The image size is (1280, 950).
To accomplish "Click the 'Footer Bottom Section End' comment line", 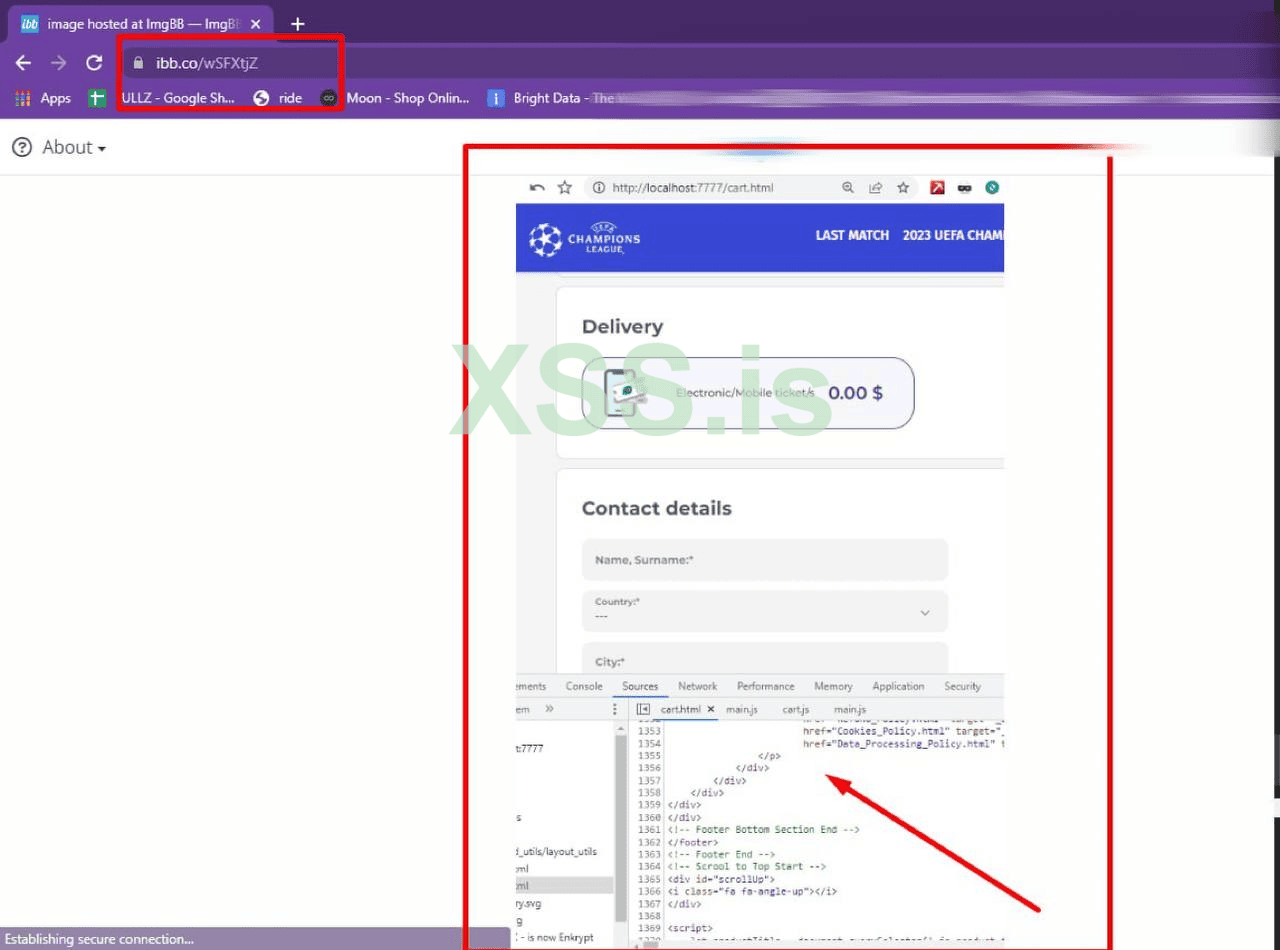I will click(765, 830).
